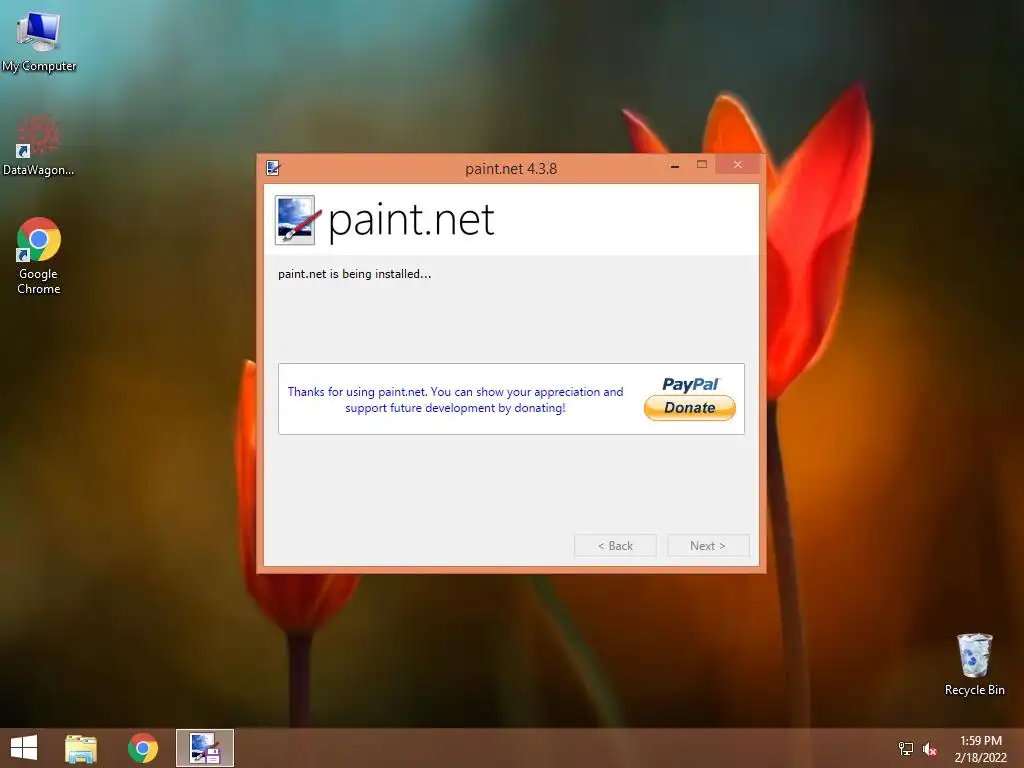Click the paint.net 4.3.8 title bar text
Screen dimensions: 1024x768
pos(511,168)
